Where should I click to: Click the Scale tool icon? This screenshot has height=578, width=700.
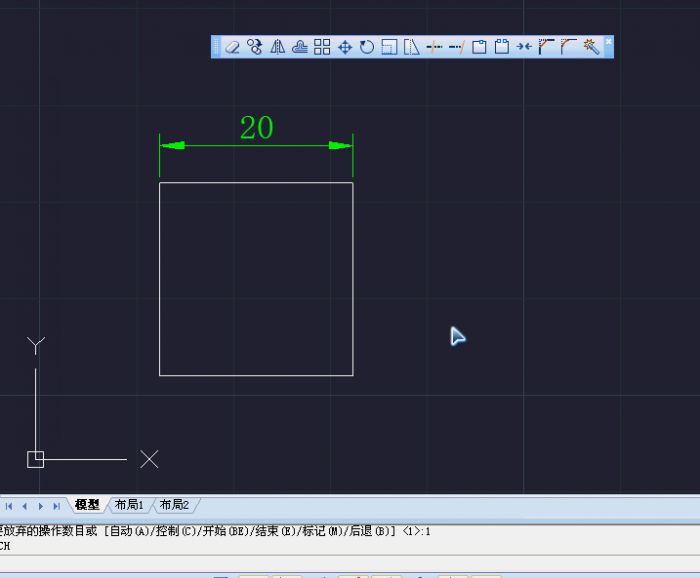click(x=389, y=47)
